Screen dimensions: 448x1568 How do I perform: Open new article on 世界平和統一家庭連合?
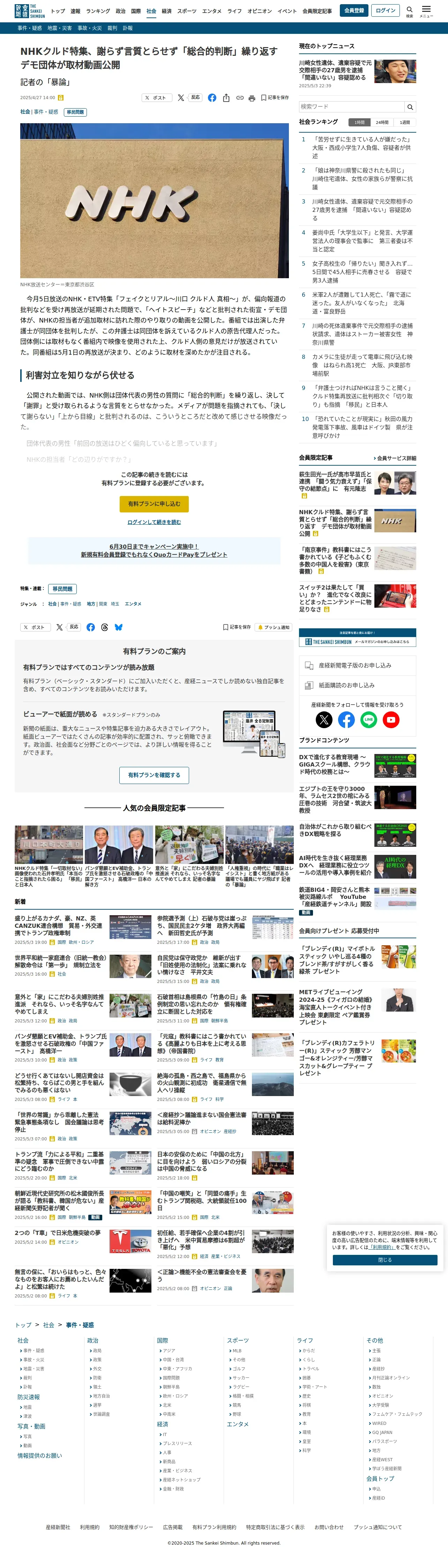(x=60, y=961)
